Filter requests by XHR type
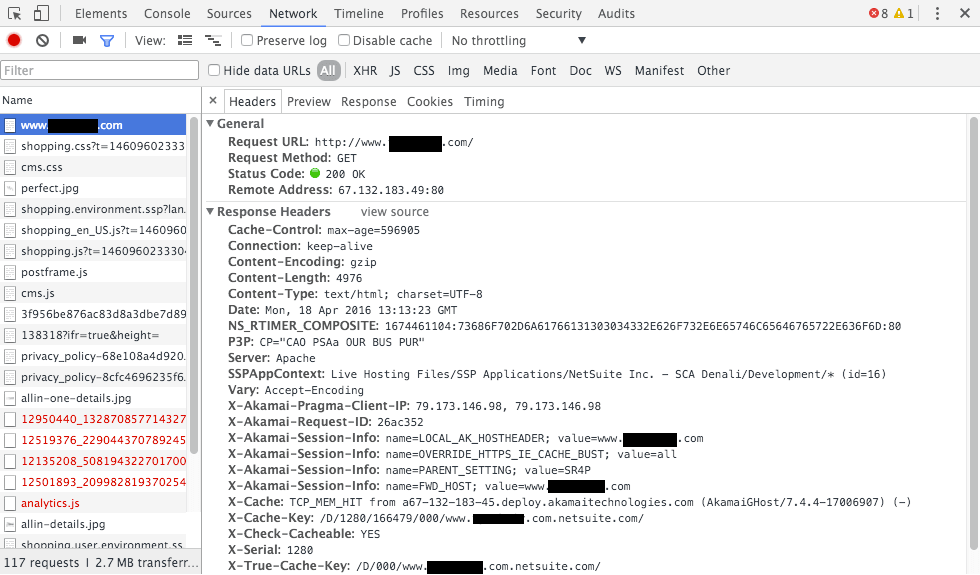 click(x=365, y=71)
